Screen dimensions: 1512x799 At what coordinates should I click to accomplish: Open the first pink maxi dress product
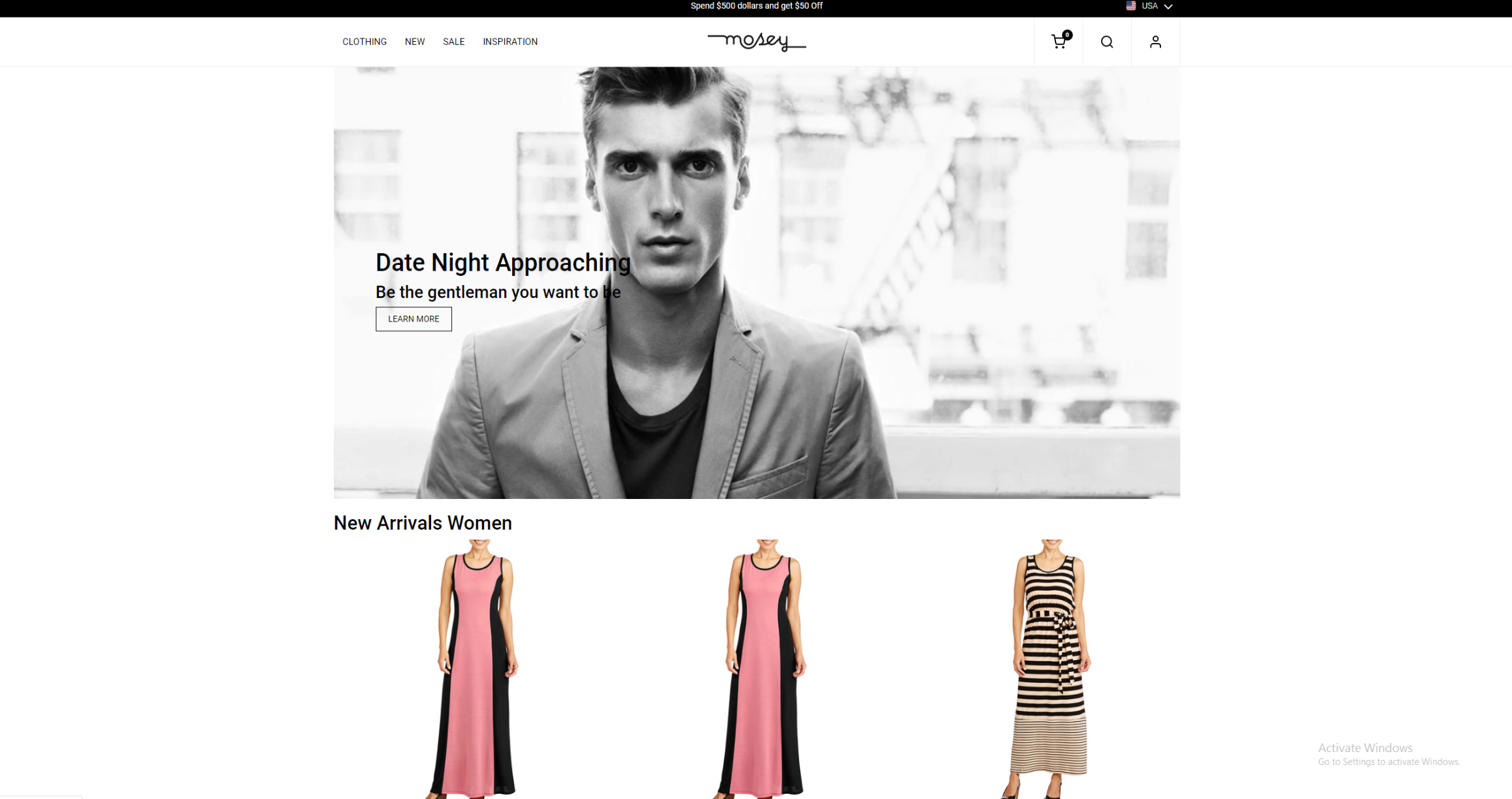coord(476,669)
